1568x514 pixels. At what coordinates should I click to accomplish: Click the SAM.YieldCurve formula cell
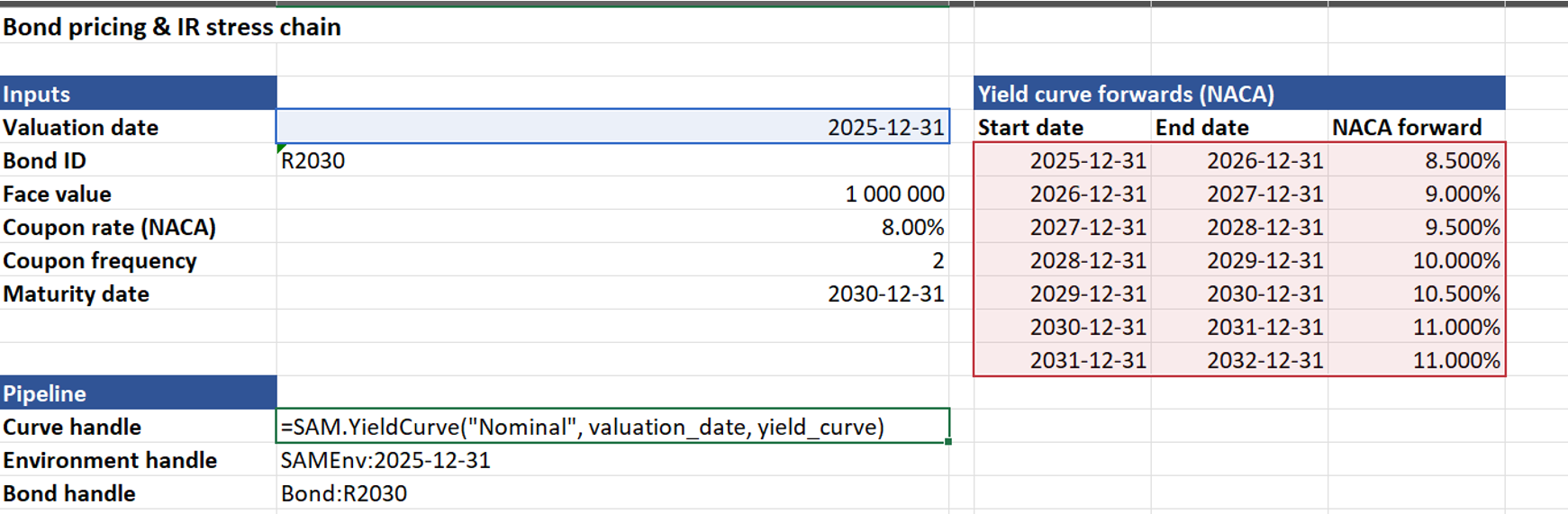click(612, 427)
